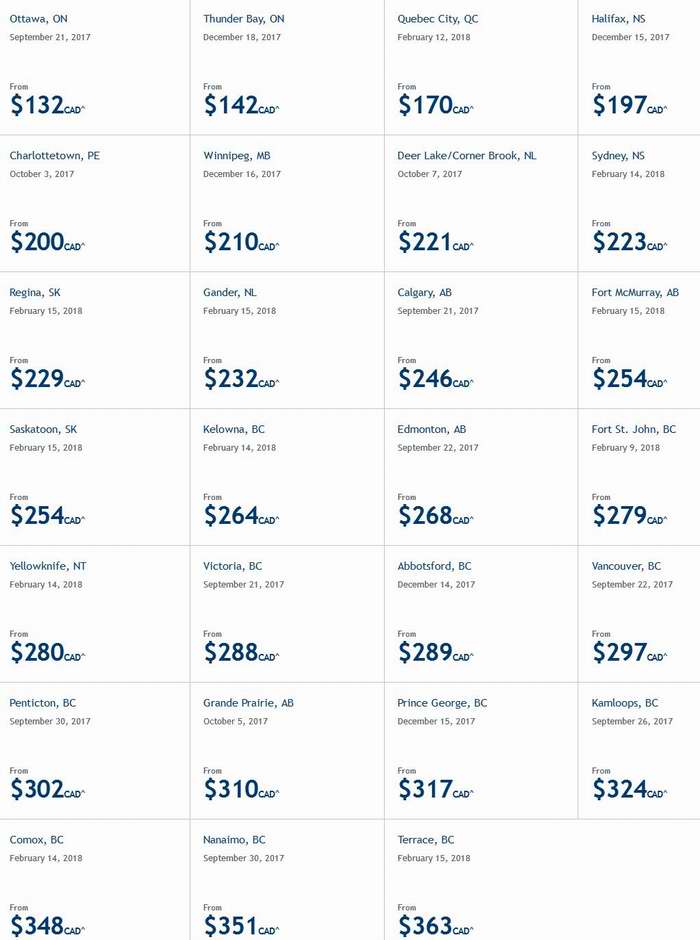Click the Terrace, BC $363 fare

[436, 925]
